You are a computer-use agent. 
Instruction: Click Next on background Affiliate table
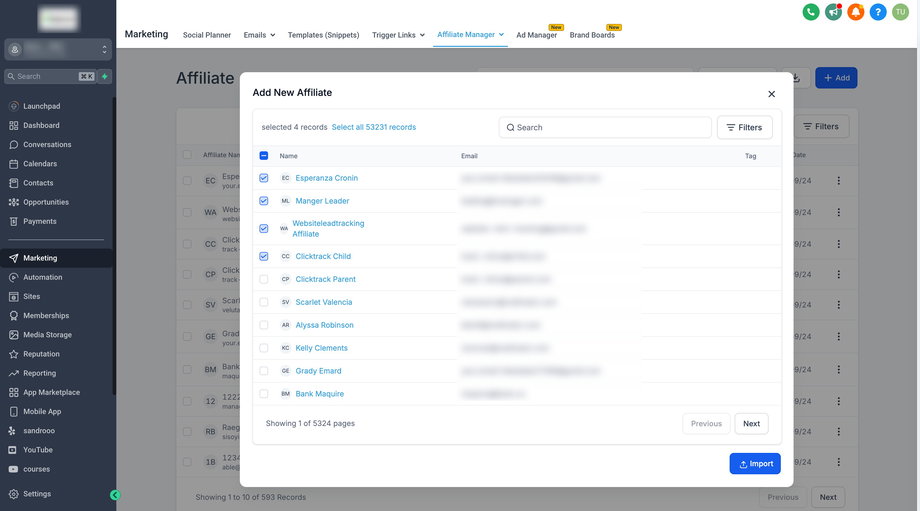click(828, 497)
